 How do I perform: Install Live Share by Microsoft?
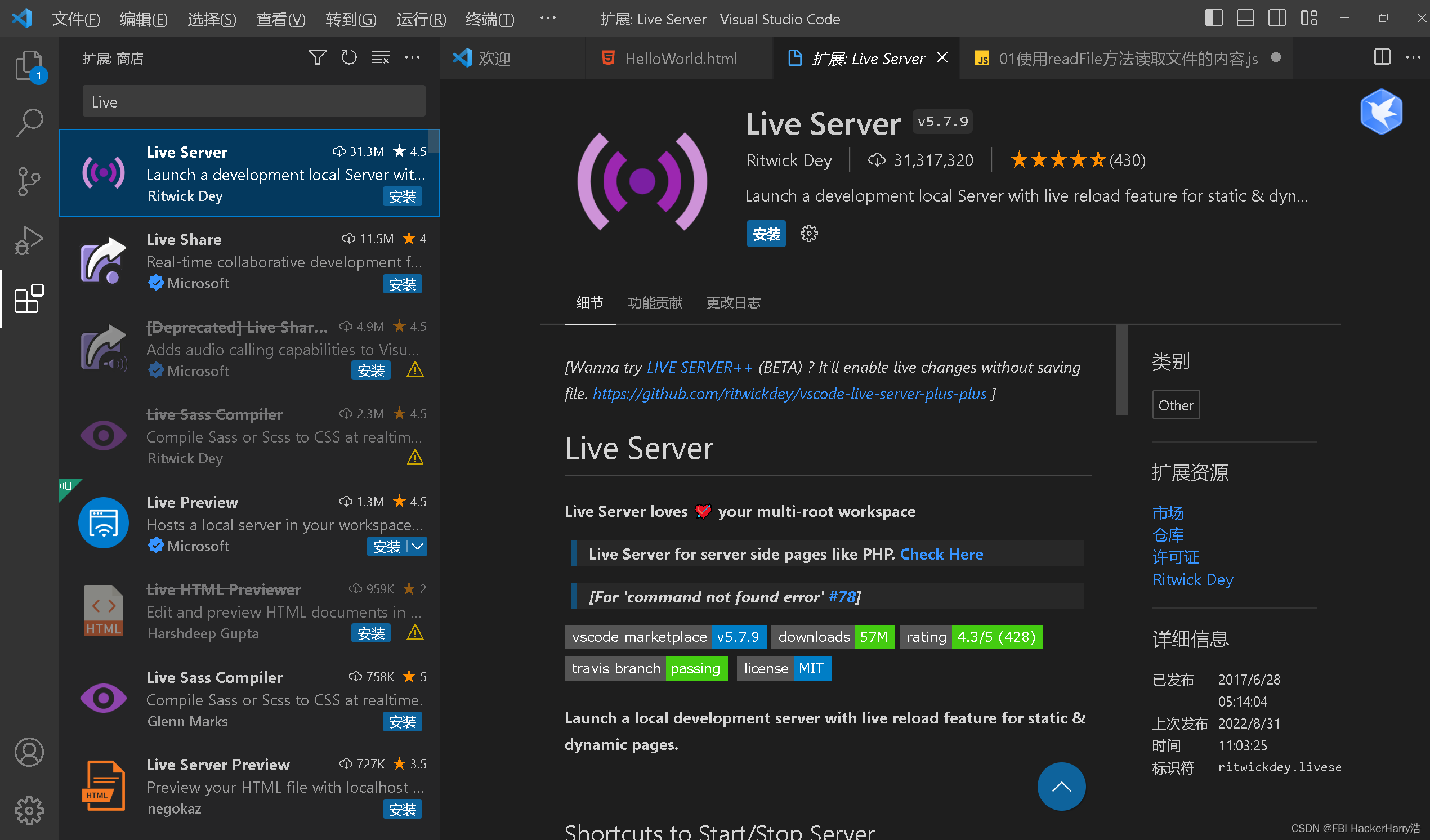[x=403, y=284]
